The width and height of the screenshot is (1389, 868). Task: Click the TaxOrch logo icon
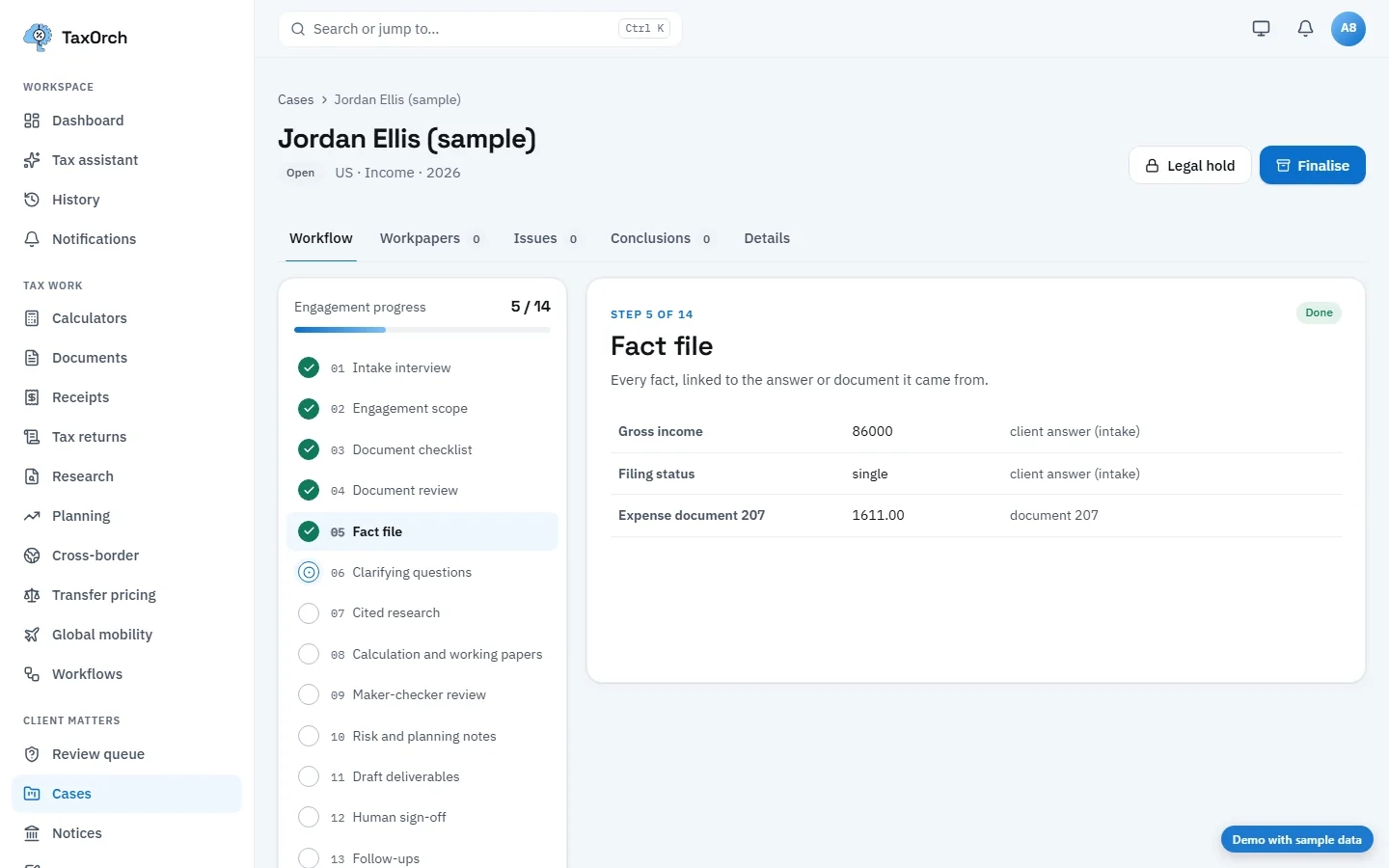pos(38,38)
